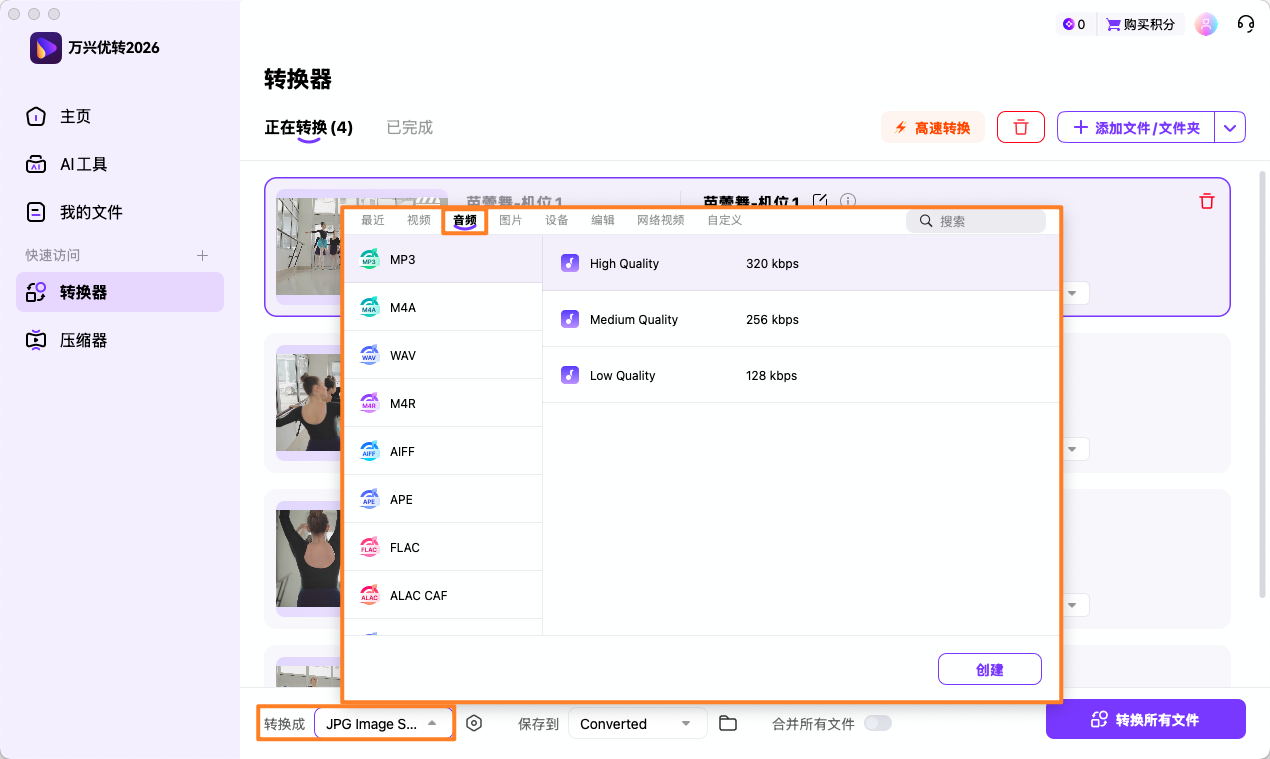This screenshot has height=759, width=1270.
Task: Switch to the 网络视频 tab
Action: [x=659, y=220]
